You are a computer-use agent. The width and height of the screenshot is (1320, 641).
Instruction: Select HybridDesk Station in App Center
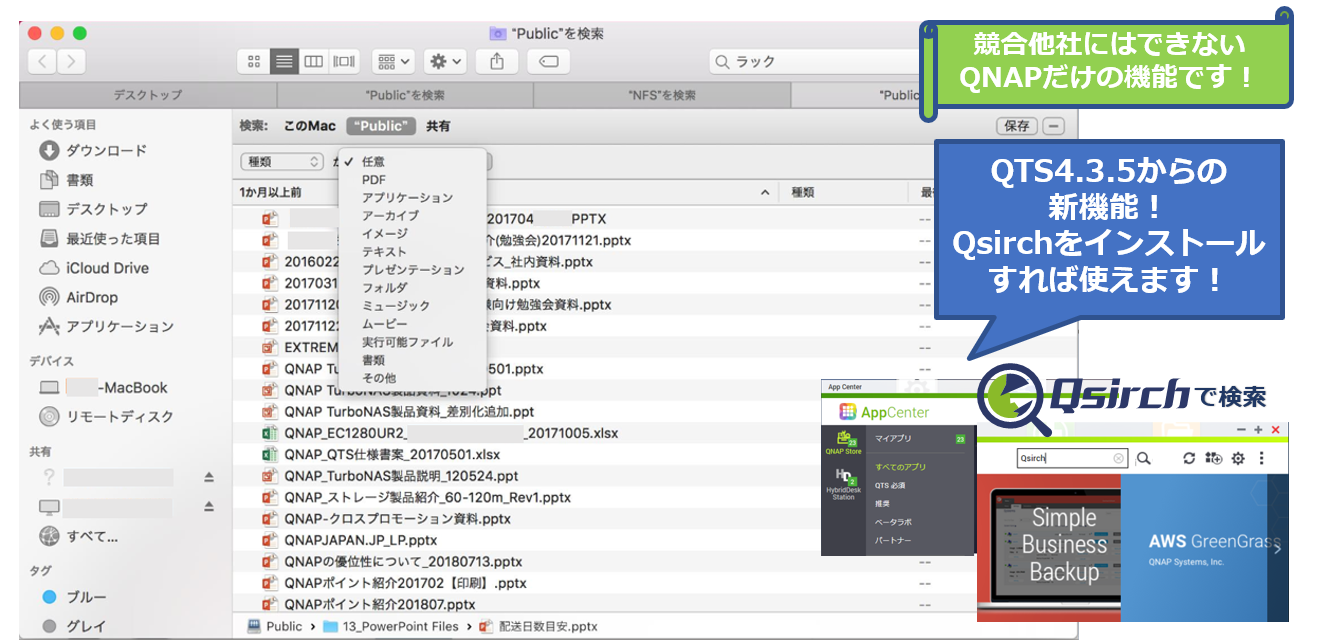pyautogui.click(x=843, y=482)
